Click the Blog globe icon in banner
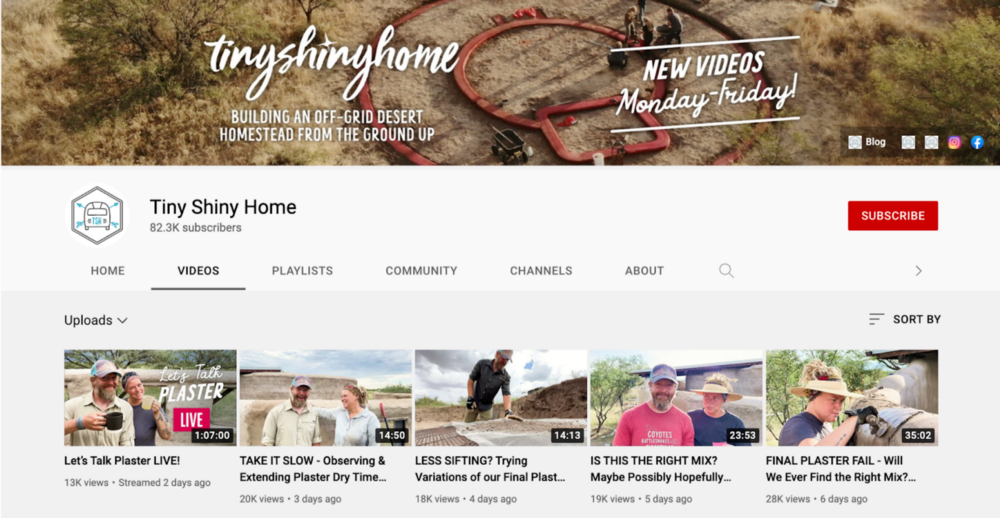1000x518 pixels. pos(855,142)
